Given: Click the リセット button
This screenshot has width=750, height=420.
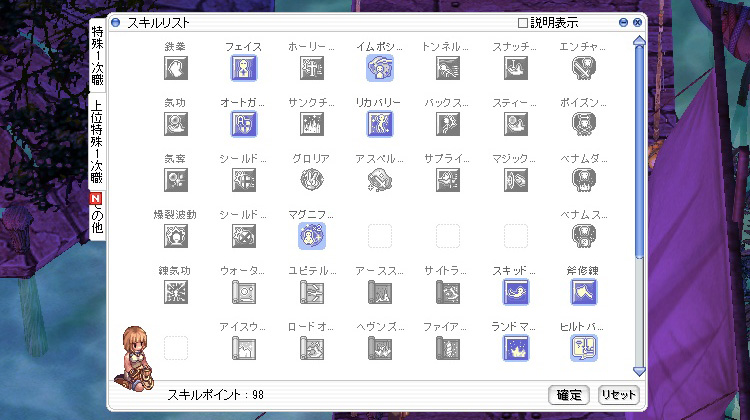Looking at the screenshot, I should [618, 395].
